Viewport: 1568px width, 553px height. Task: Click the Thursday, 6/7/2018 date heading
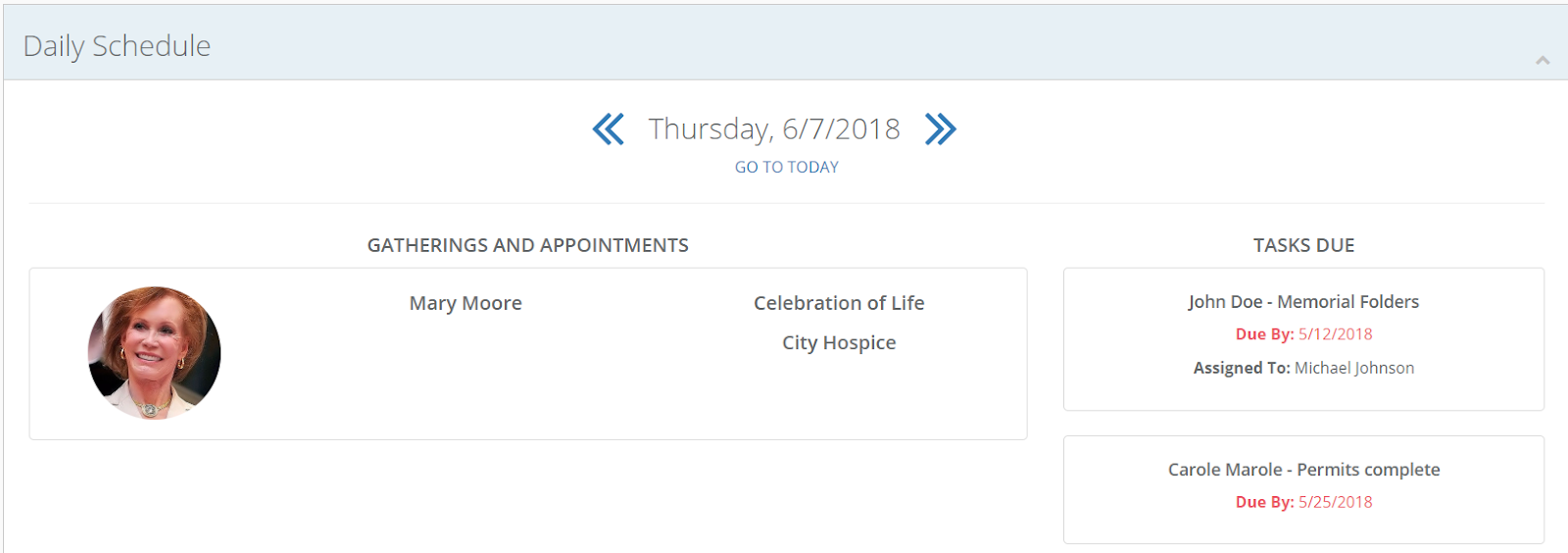(x=773, y=129)
